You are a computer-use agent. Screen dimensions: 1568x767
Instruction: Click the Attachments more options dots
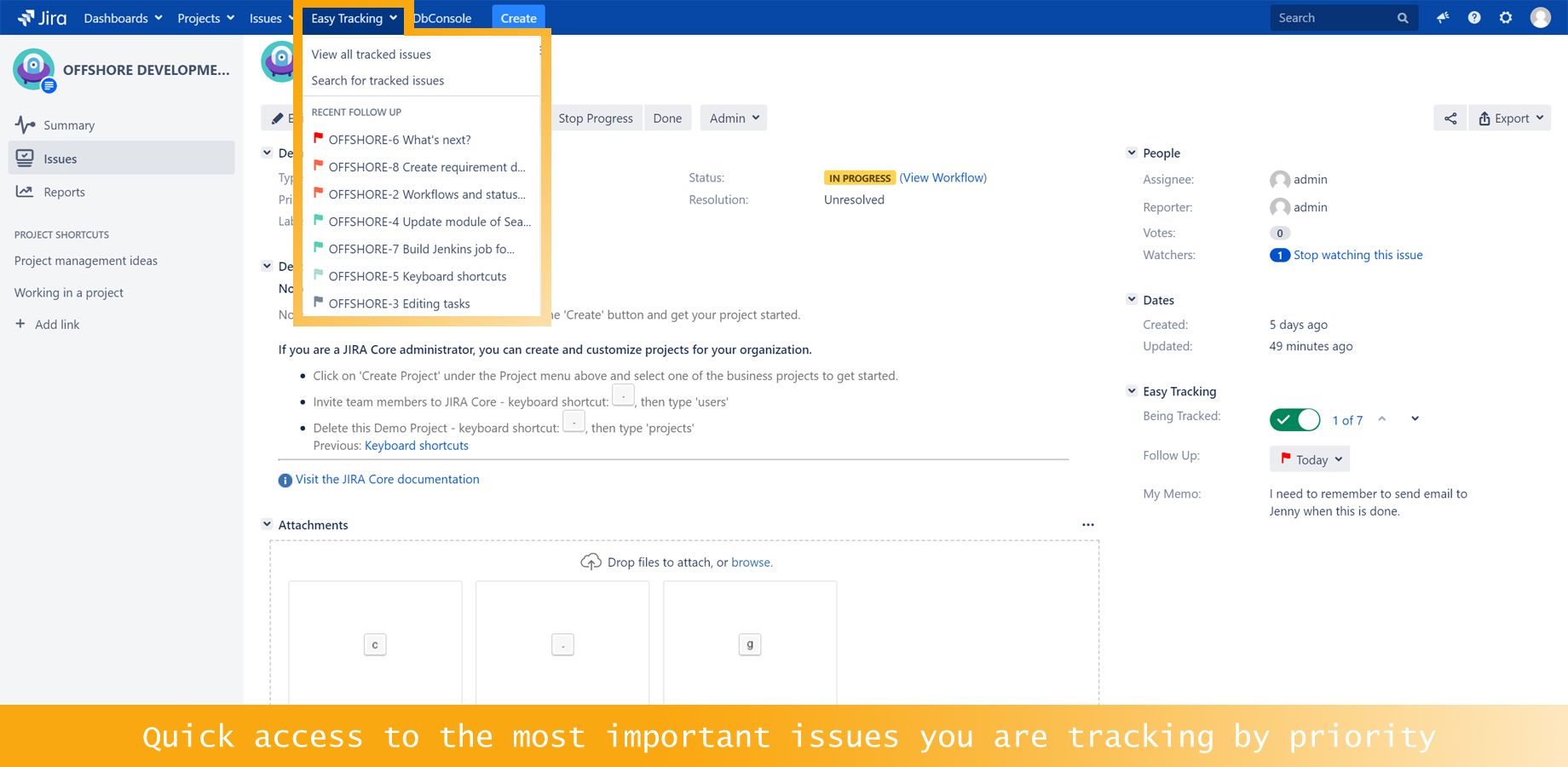1088,525
